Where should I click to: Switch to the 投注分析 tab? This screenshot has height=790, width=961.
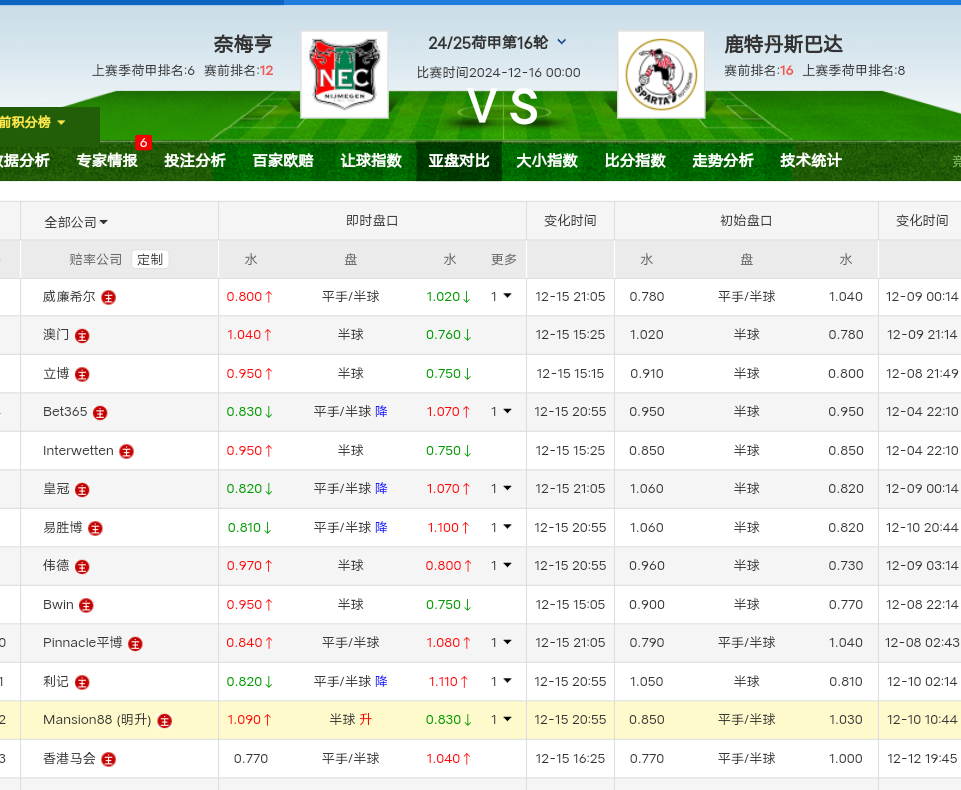click(195, 161)
